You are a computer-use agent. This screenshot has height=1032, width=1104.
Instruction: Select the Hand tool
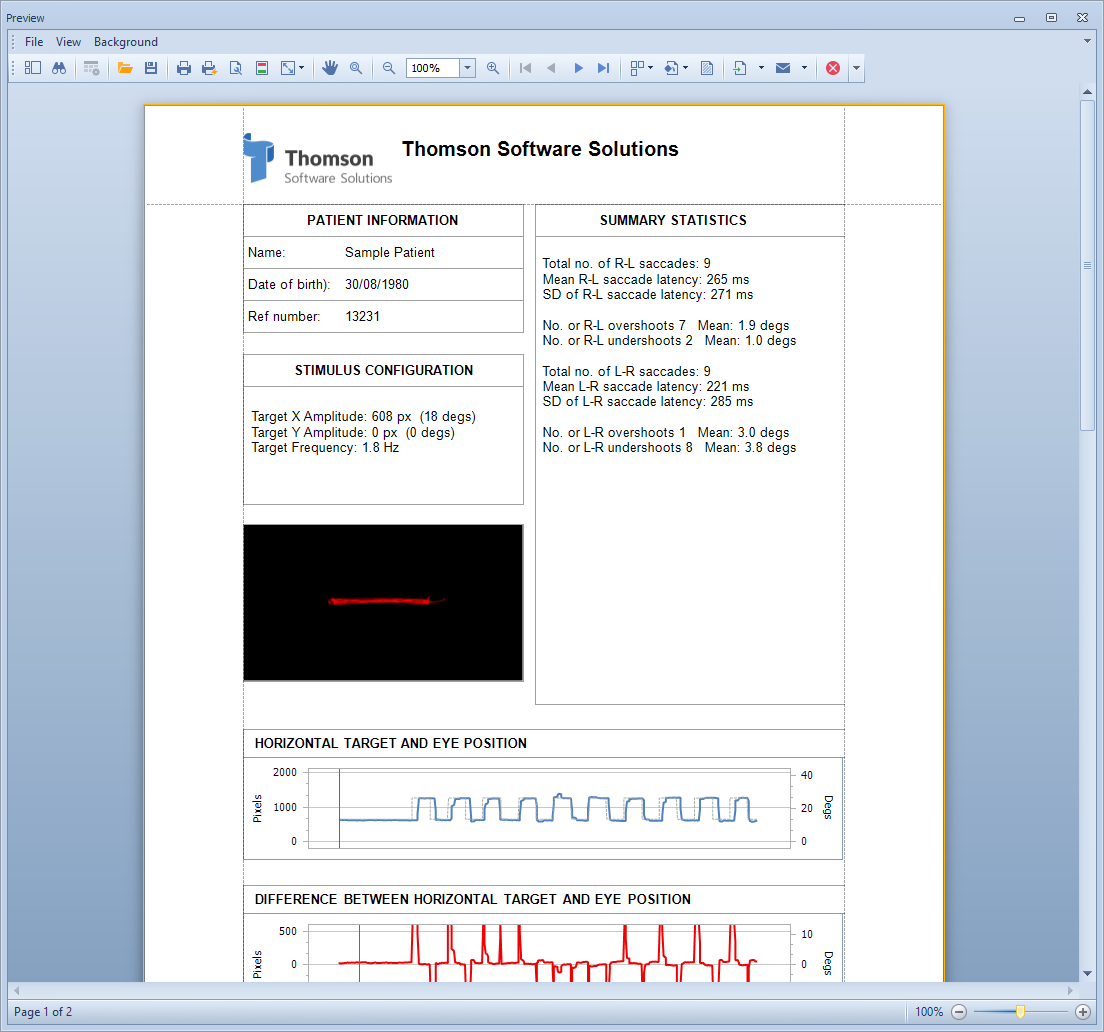[x=330, y=68]
